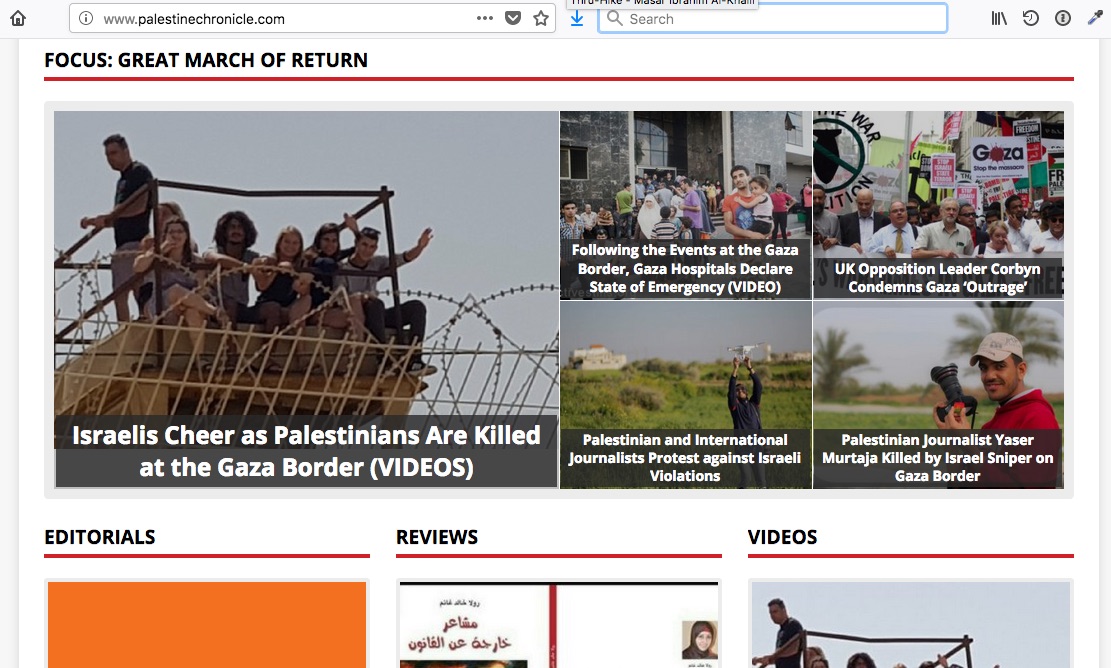This screenshot has height=668, width=1111.
Task: Click the circular extension icon in toolbar
Action: tap(1063, 18)
